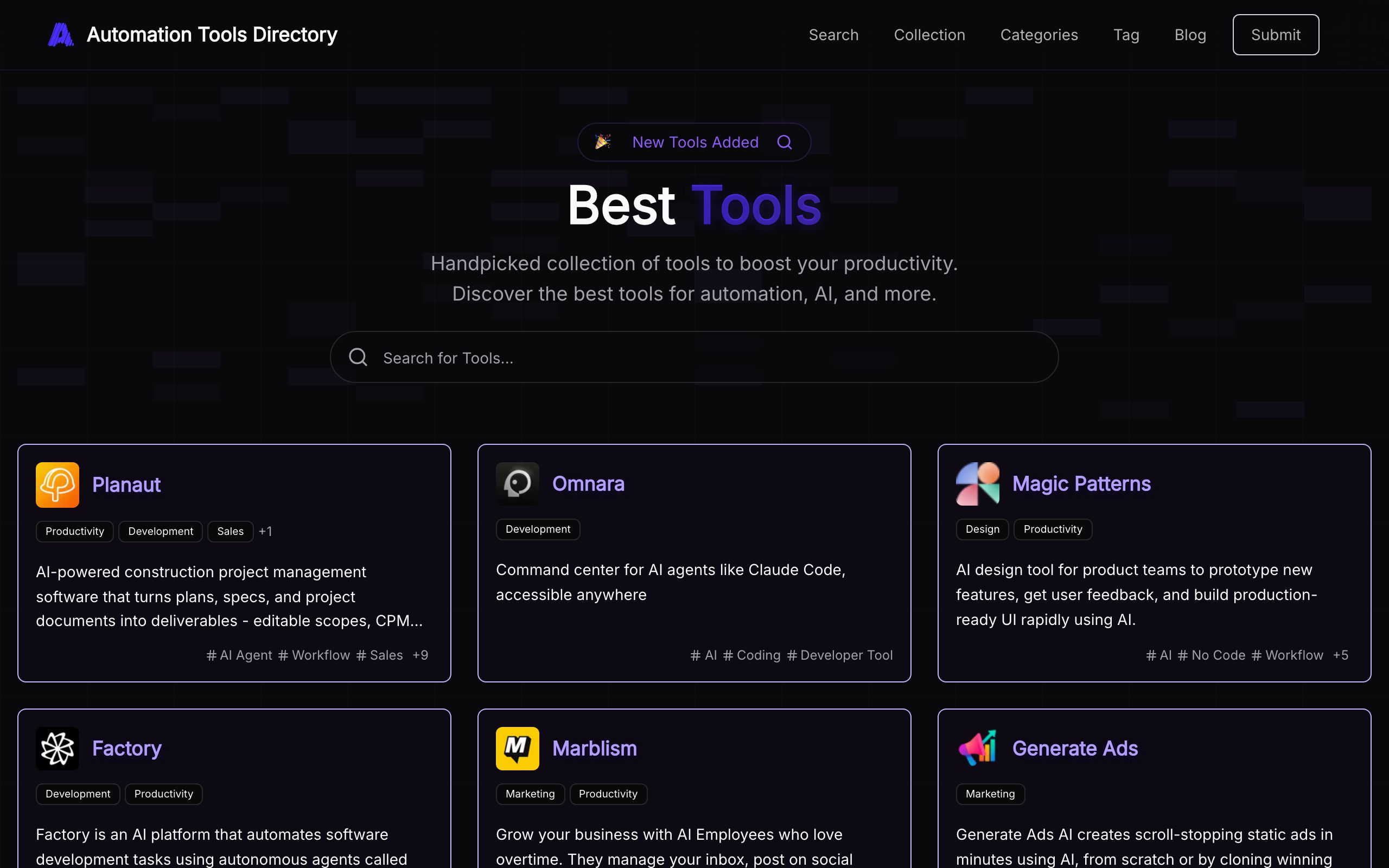Open the Omnara title link
Viewport: 1389px width, 868px height.
(x=588, y=484)
